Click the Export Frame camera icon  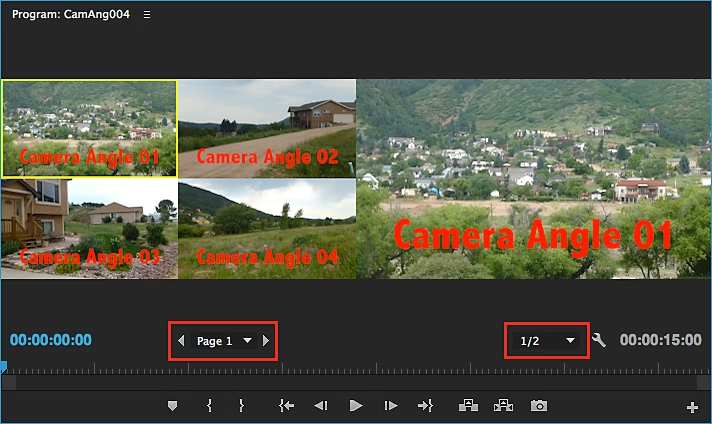tap(539, 405)
